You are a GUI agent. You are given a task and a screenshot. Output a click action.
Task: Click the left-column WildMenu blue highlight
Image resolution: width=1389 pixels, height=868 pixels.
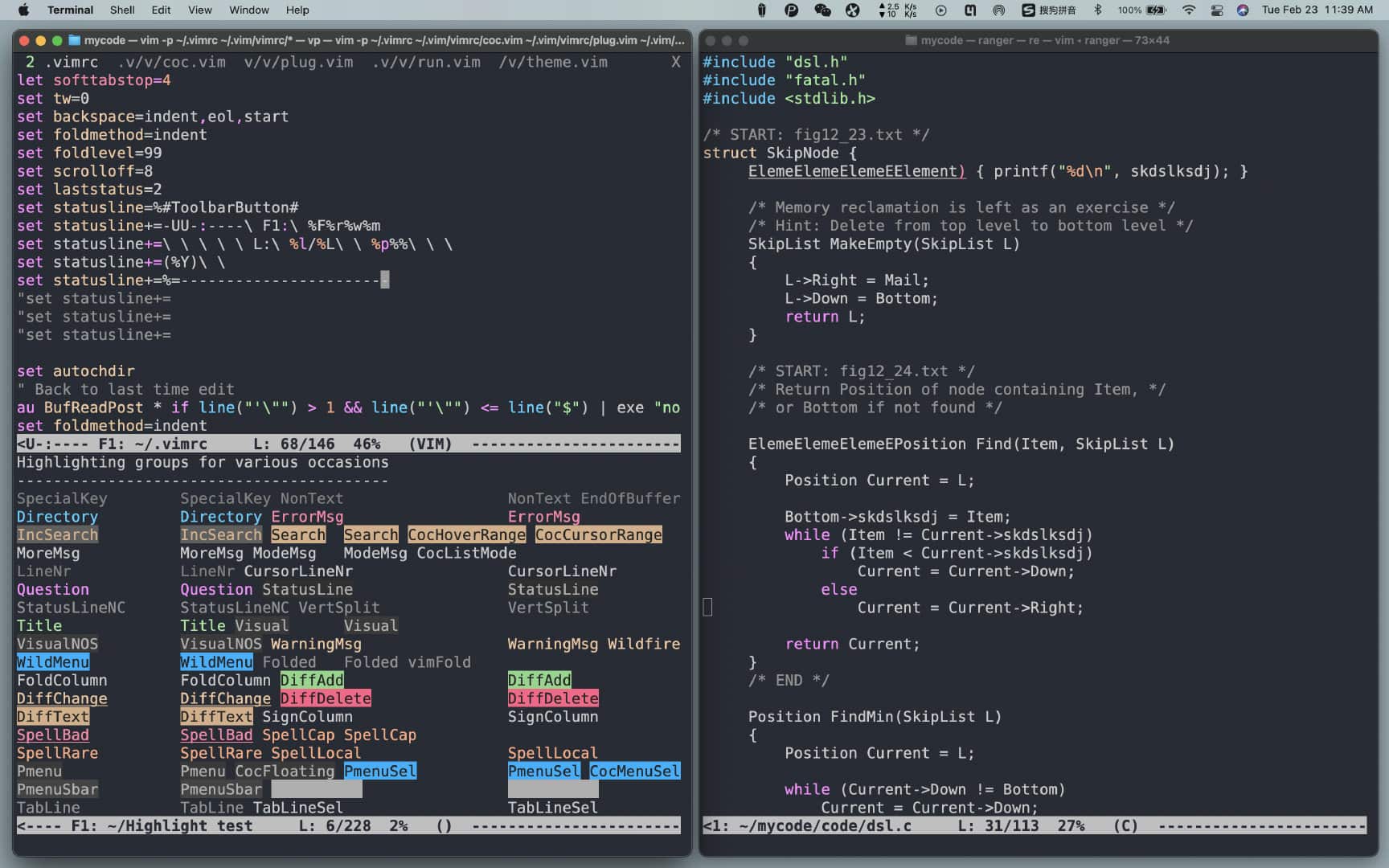53,661
